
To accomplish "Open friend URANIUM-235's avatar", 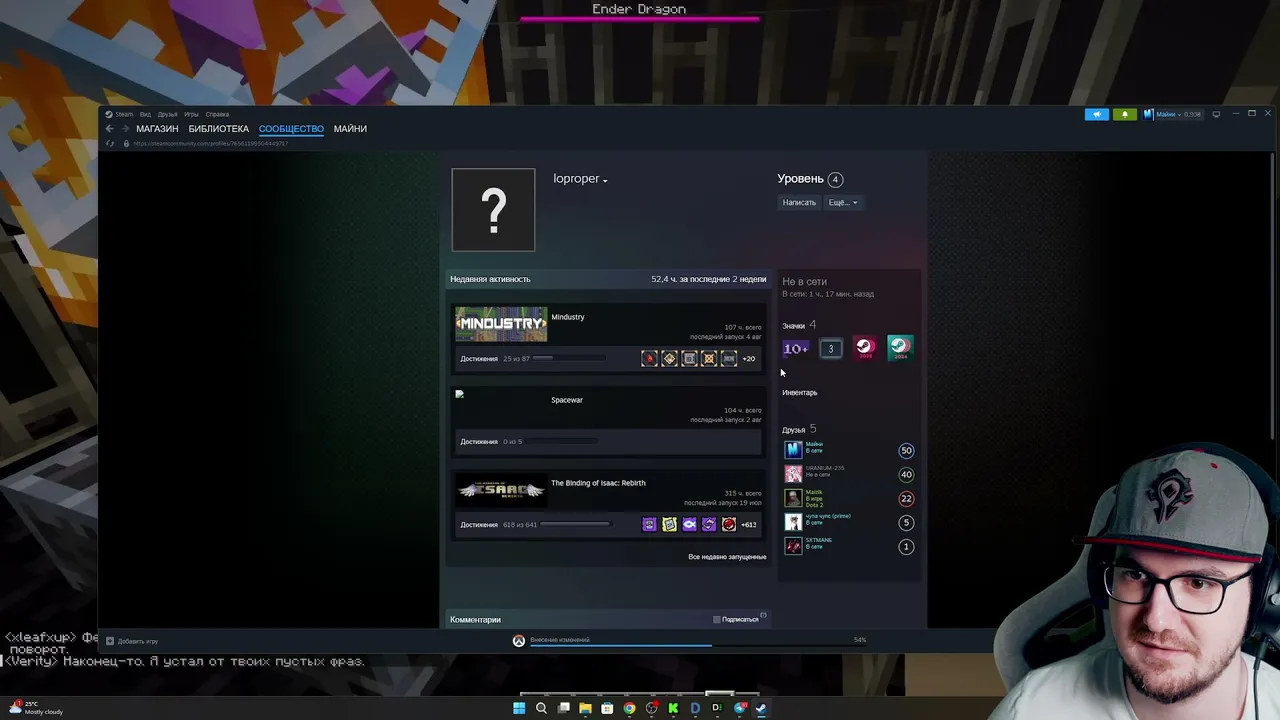I will click(x=793, y=474).
